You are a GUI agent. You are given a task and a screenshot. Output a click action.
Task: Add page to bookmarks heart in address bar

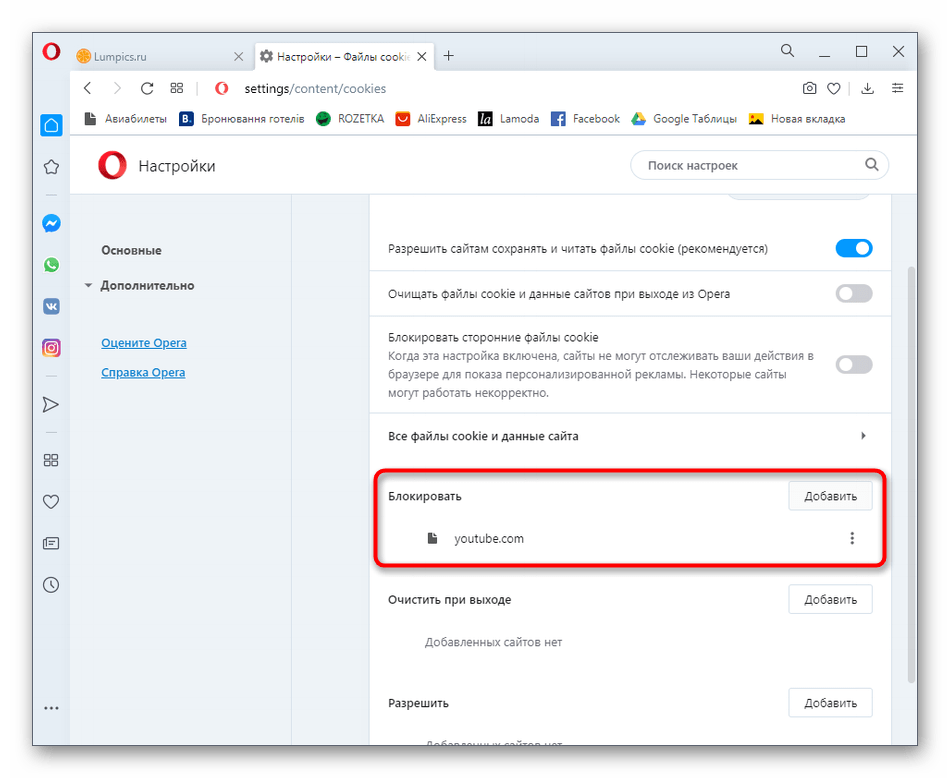click(834, 89)
